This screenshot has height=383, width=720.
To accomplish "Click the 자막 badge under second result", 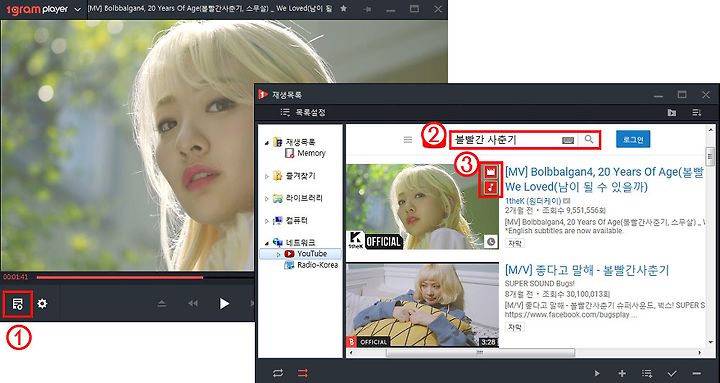I will click(515, 327).
